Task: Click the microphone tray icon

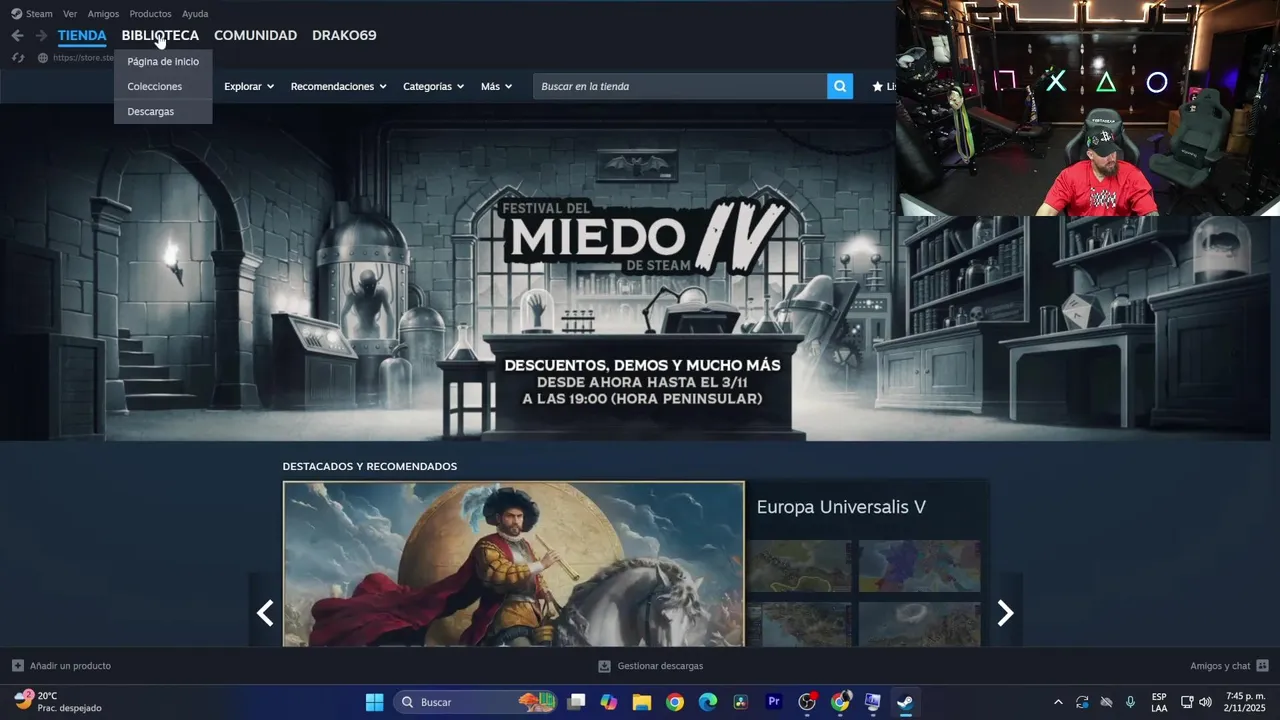Action: coord(1130,702)
